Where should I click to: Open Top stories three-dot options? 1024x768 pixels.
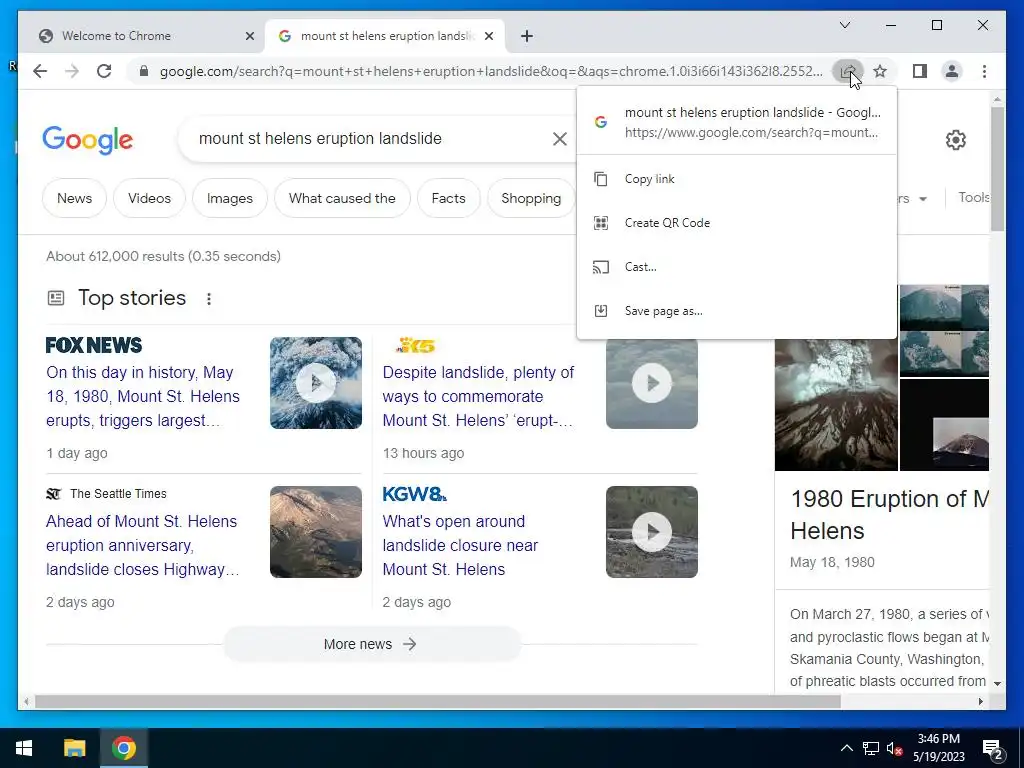(209, 298)
